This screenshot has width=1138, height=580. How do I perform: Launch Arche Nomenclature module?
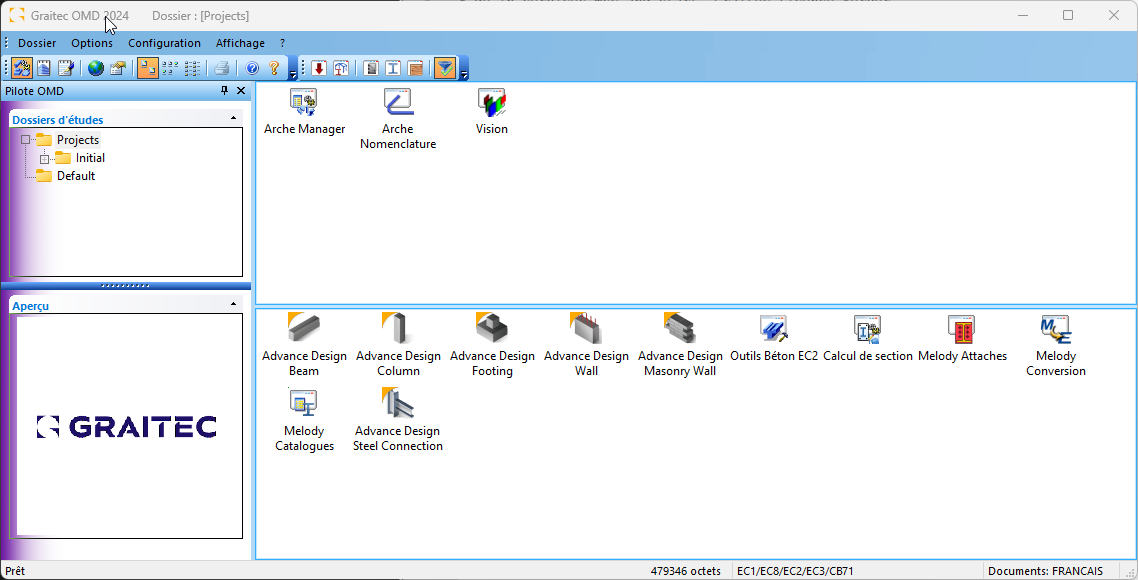click(x=398, y=119)
